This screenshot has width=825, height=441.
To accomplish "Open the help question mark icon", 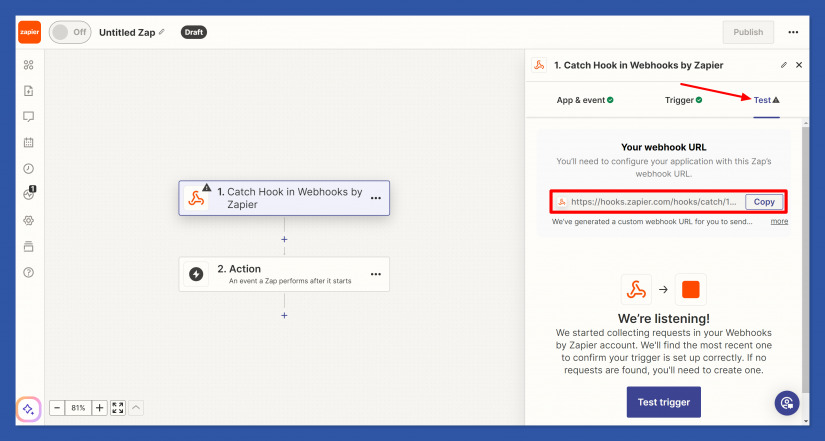I will tap(29, 273).
